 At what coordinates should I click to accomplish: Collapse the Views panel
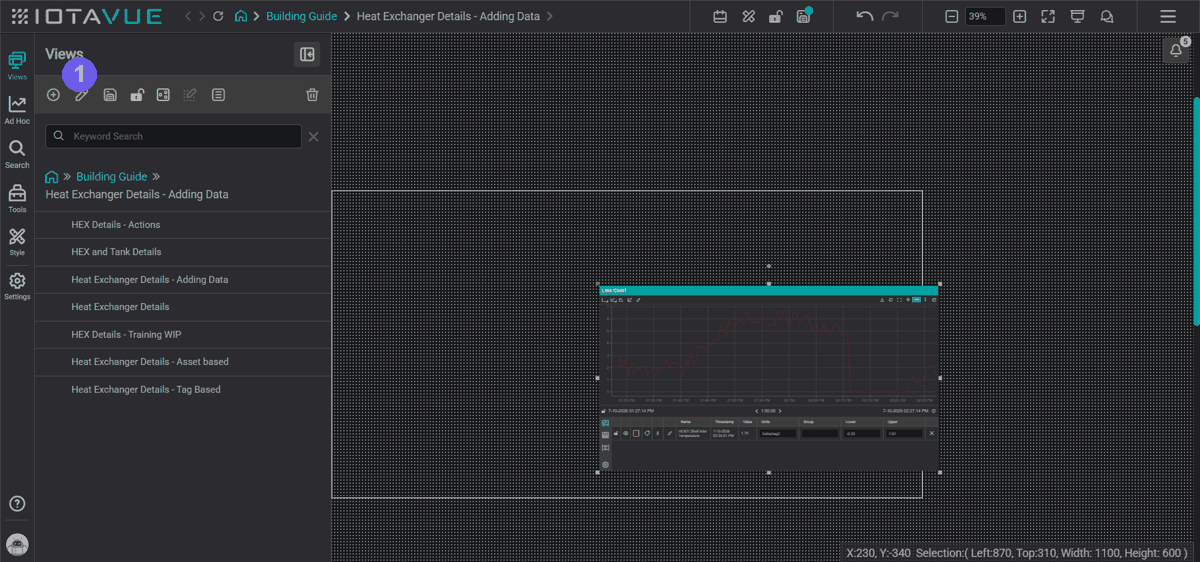[x=307, y=55]
